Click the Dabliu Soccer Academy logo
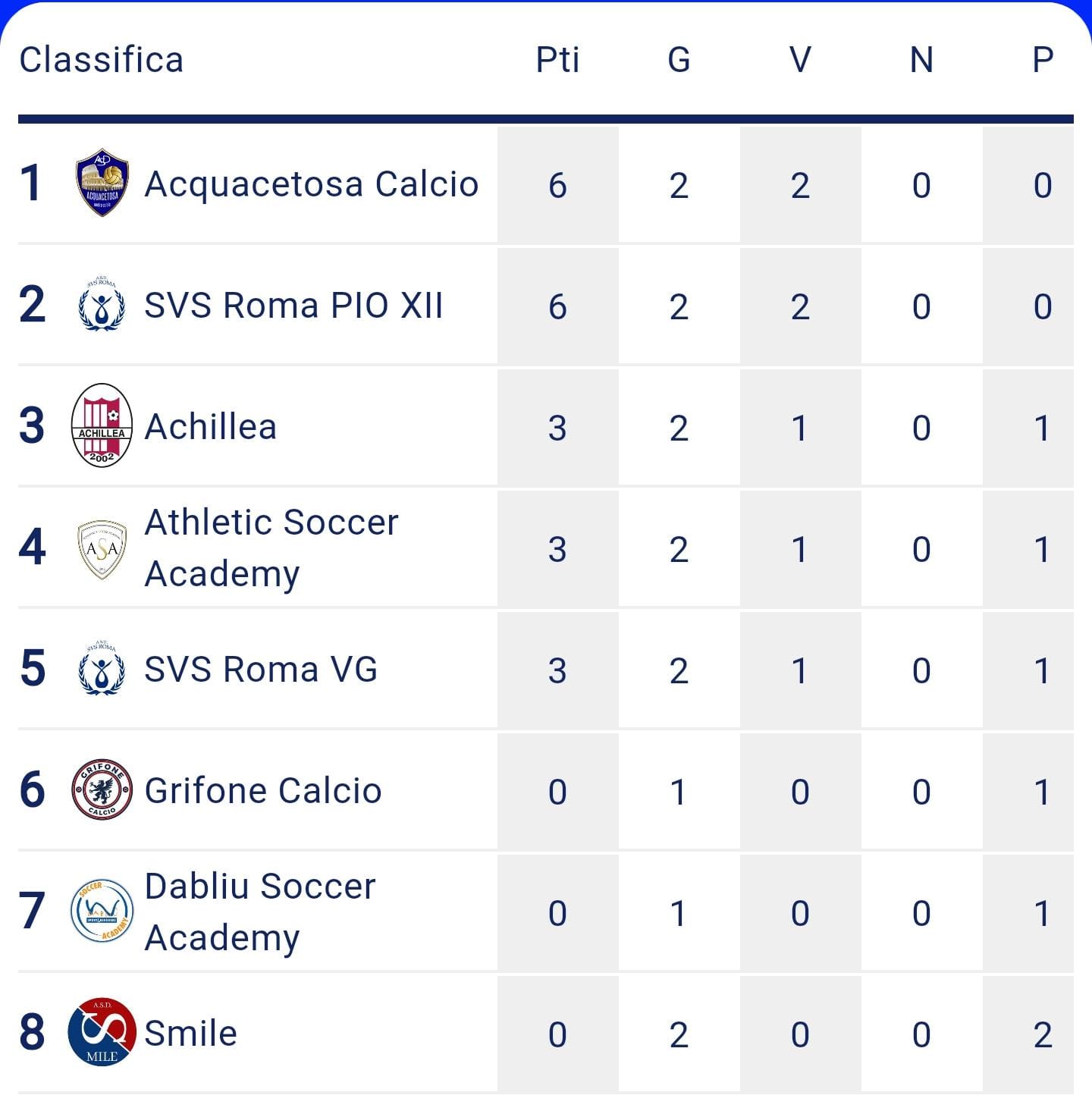 [102, 911]
